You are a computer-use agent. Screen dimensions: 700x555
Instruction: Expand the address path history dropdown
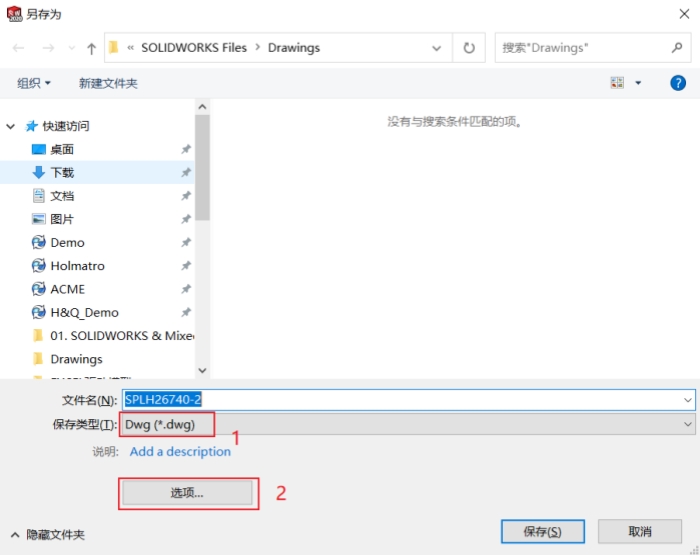[x=437, y=48]
